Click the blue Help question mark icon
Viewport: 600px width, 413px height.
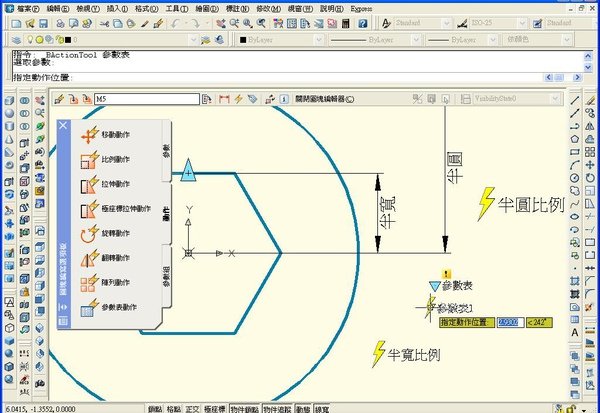(362, 24)
